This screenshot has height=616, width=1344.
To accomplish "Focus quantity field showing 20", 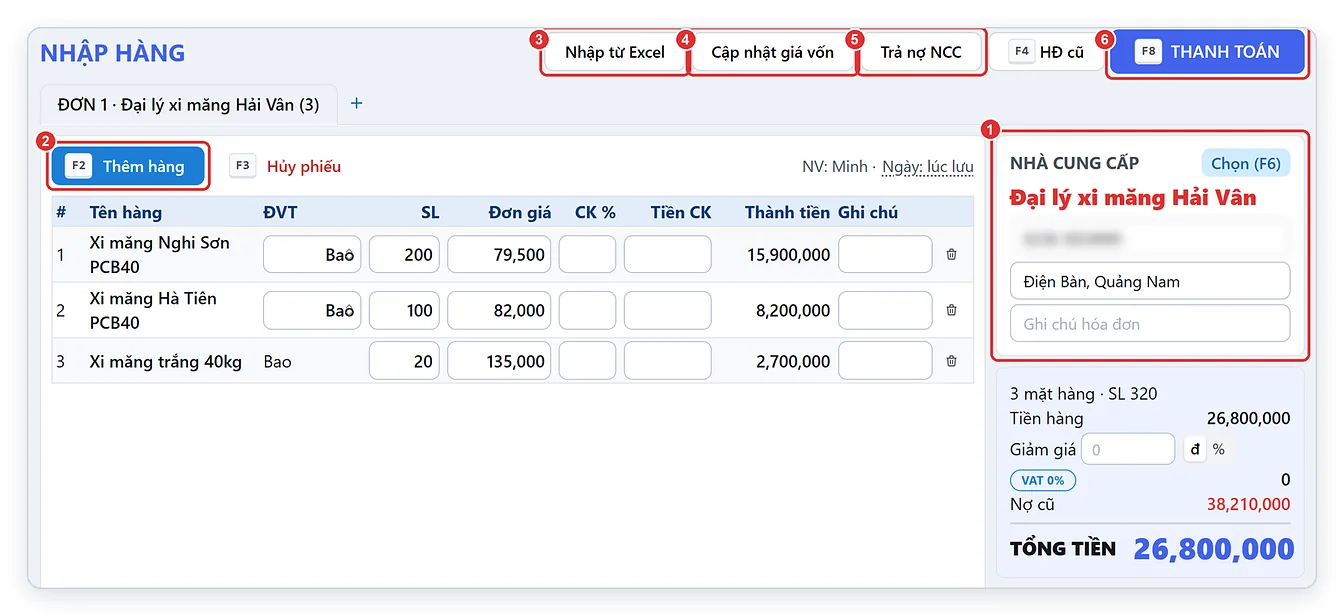I will [x=404, y=361].
